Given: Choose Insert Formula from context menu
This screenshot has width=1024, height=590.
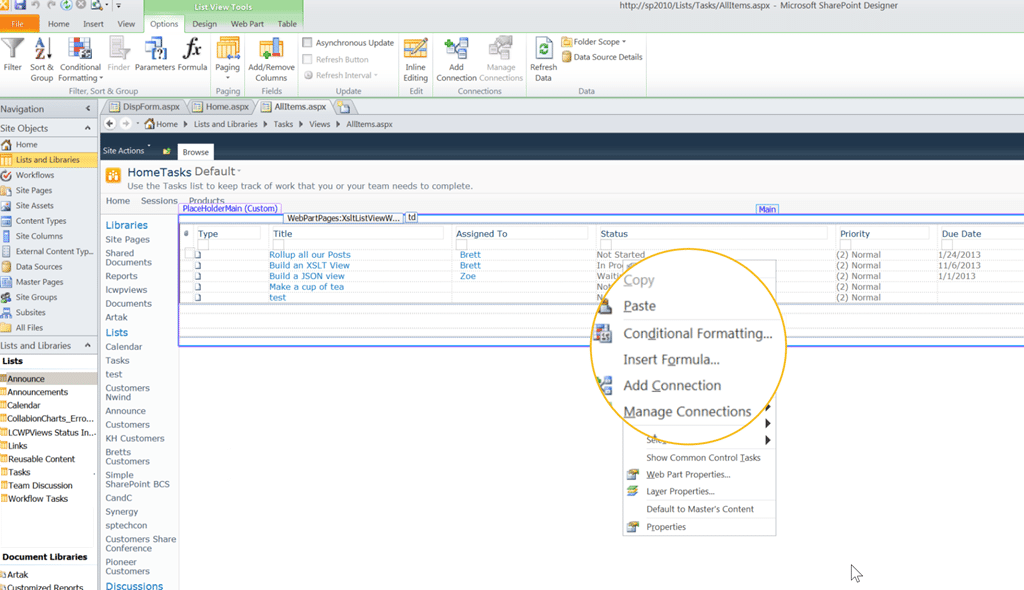Looking at the screenshot, I should point(671,359).
